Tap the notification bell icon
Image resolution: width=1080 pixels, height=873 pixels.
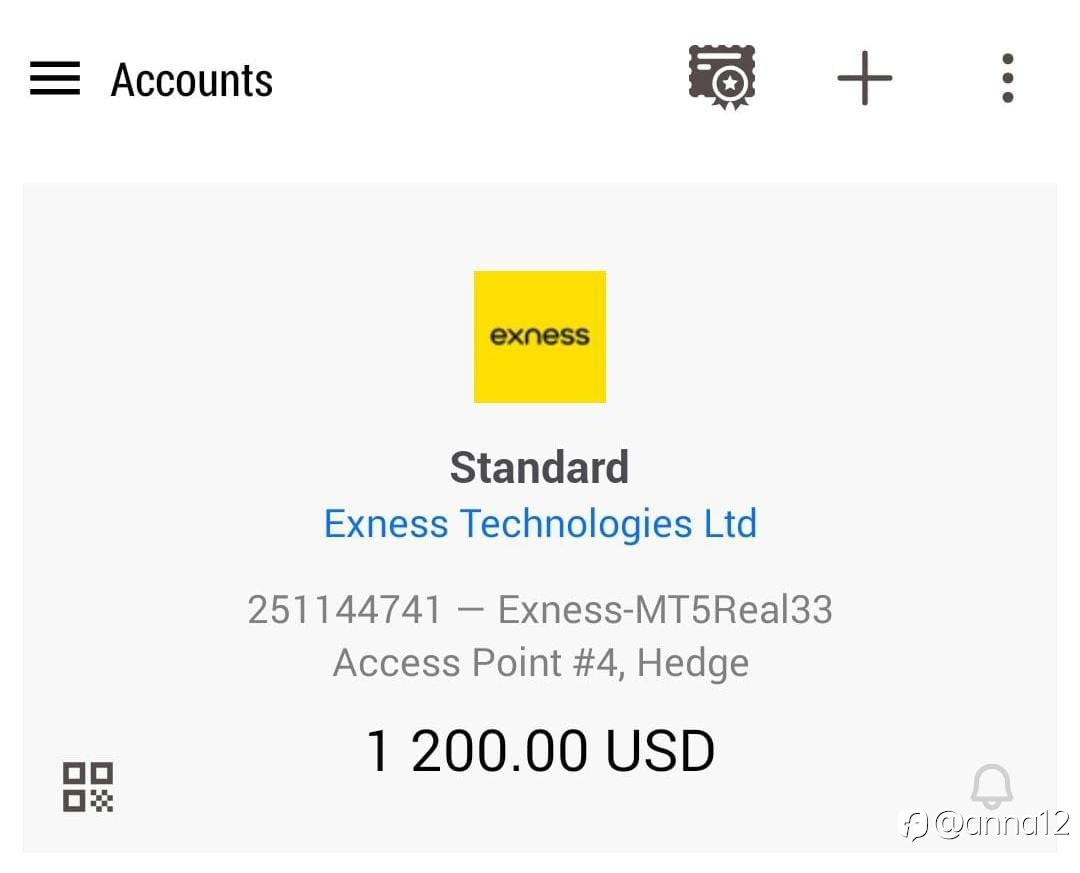991,787
